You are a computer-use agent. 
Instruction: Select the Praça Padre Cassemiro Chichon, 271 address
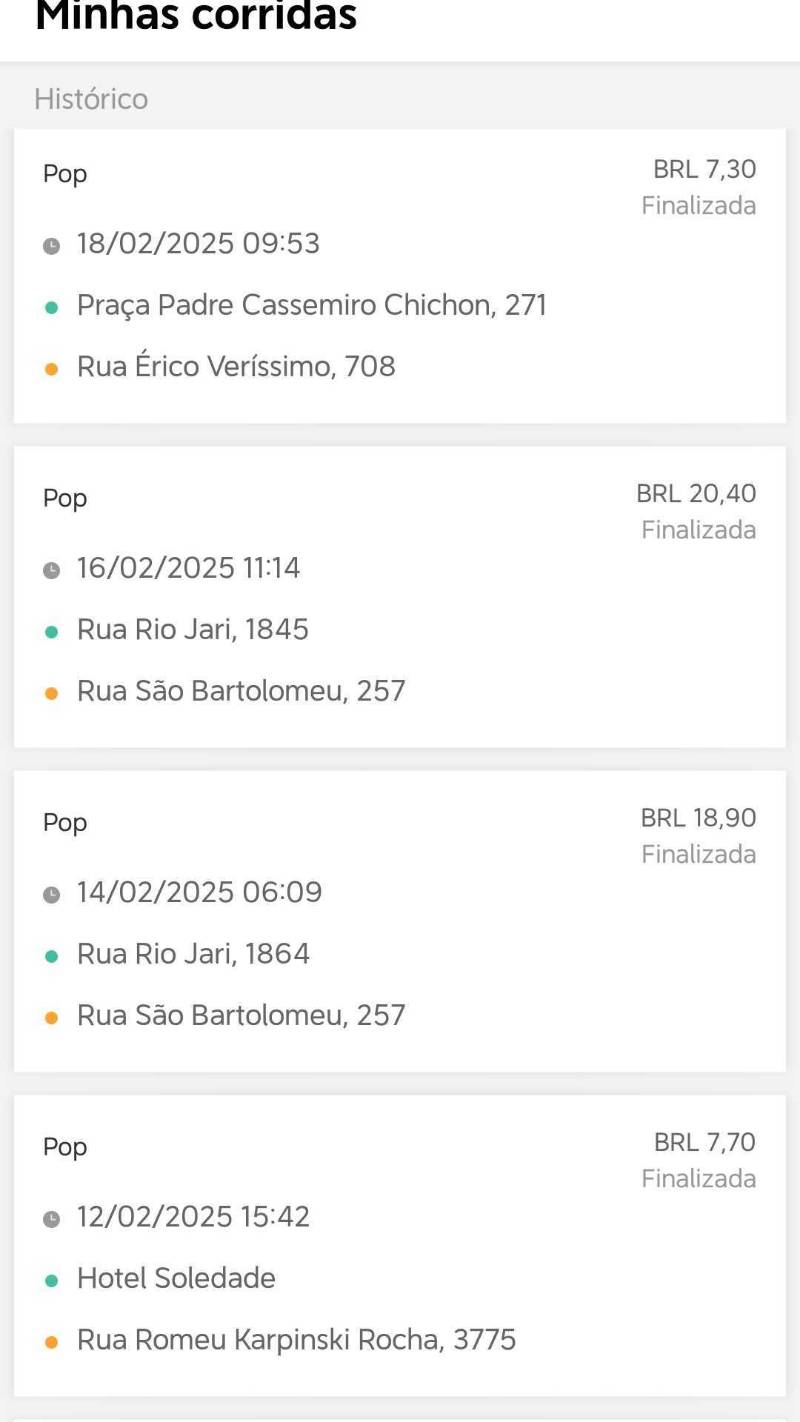pyautogui.click(x=312, y=305)
